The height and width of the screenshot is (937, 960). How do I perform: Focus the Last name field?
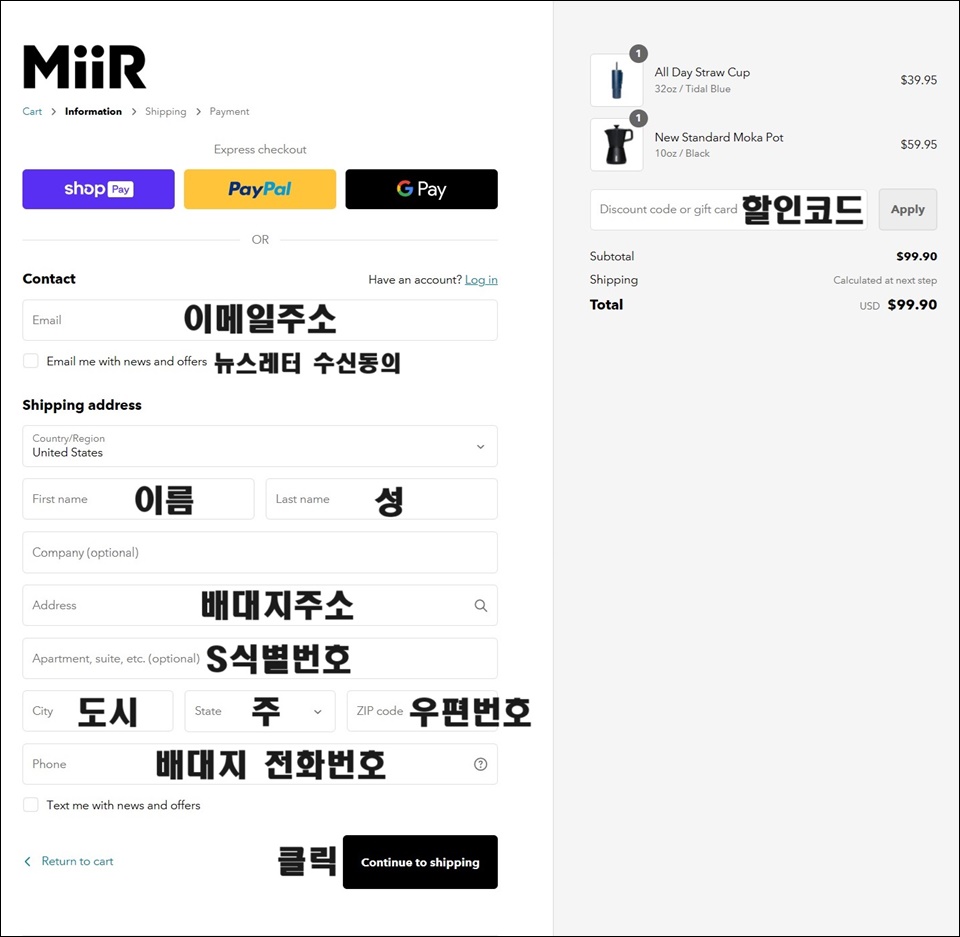pos(381,499)
